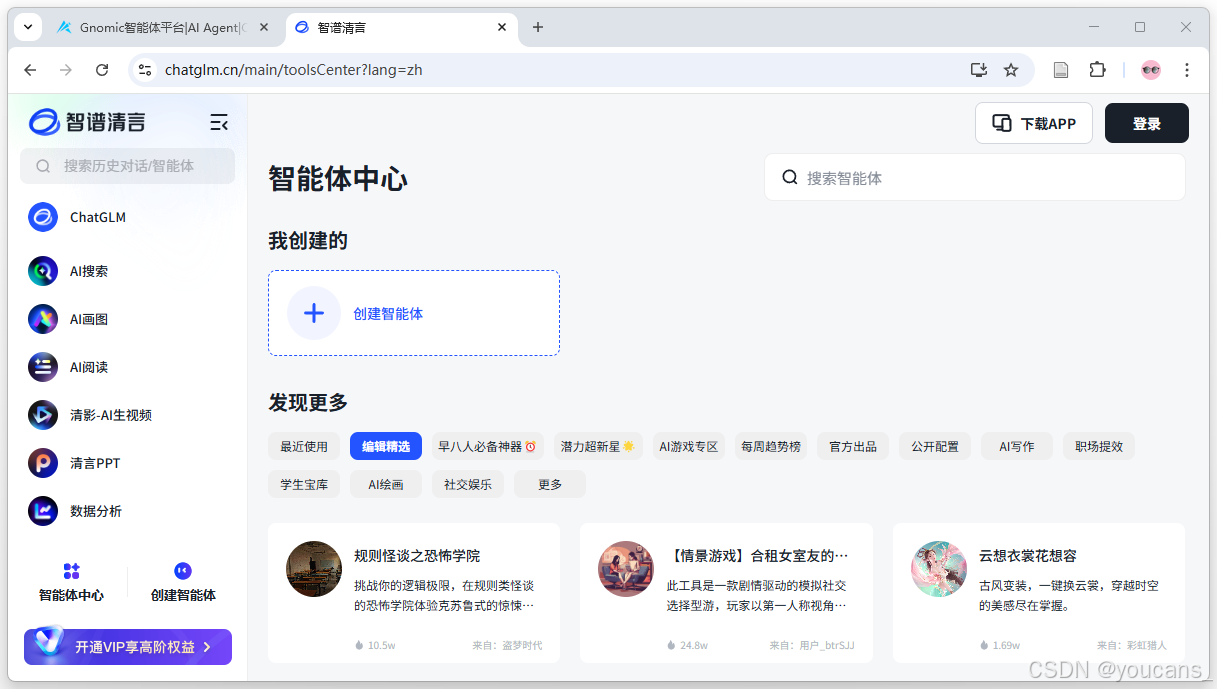Viewport: 1217px width, 689px height.
Task: Open the browser profile avatar
Action: click(x=1151, y=70)
